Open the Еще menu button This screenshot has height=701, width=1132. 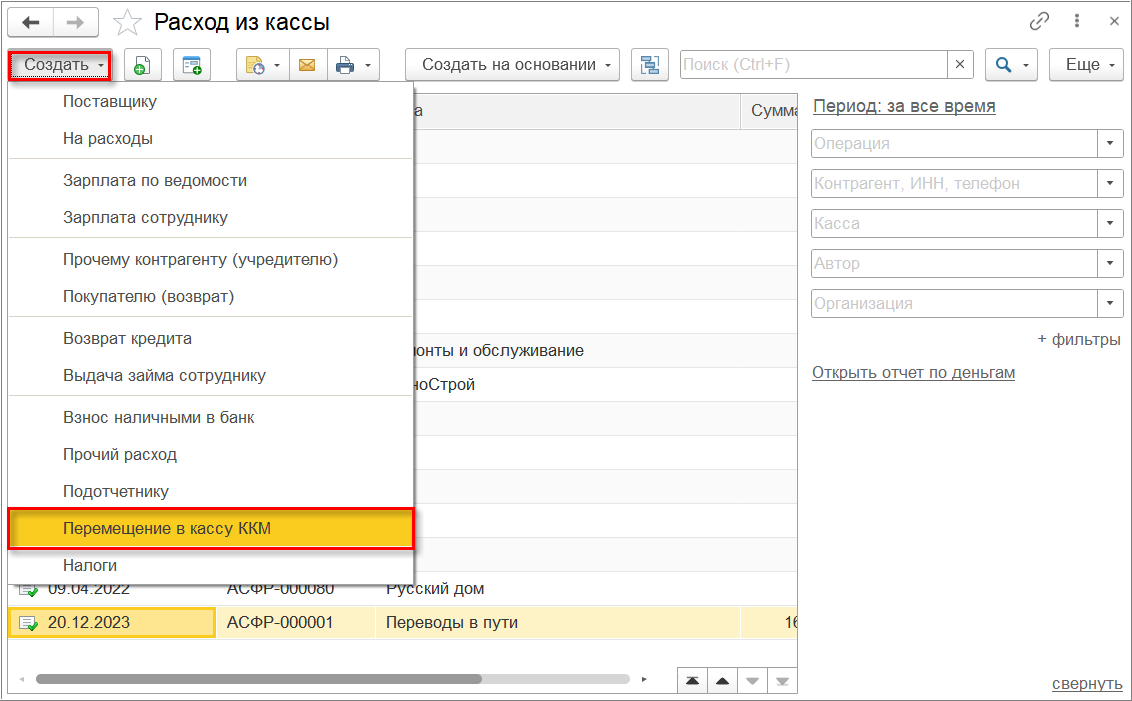[x=1087, y=65]
